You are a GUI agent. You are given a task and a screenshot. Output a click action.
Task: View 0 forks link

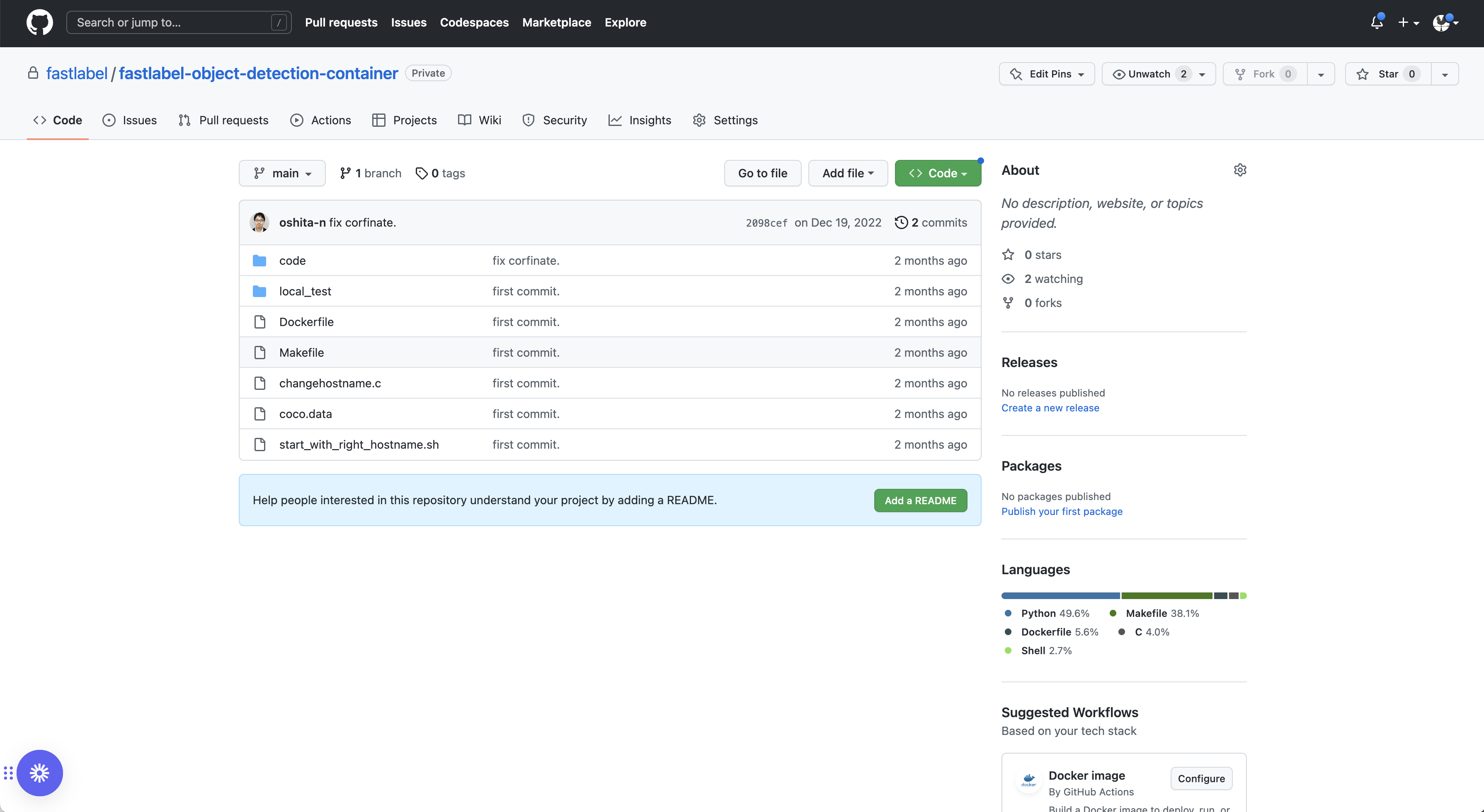pos(1032,303)
